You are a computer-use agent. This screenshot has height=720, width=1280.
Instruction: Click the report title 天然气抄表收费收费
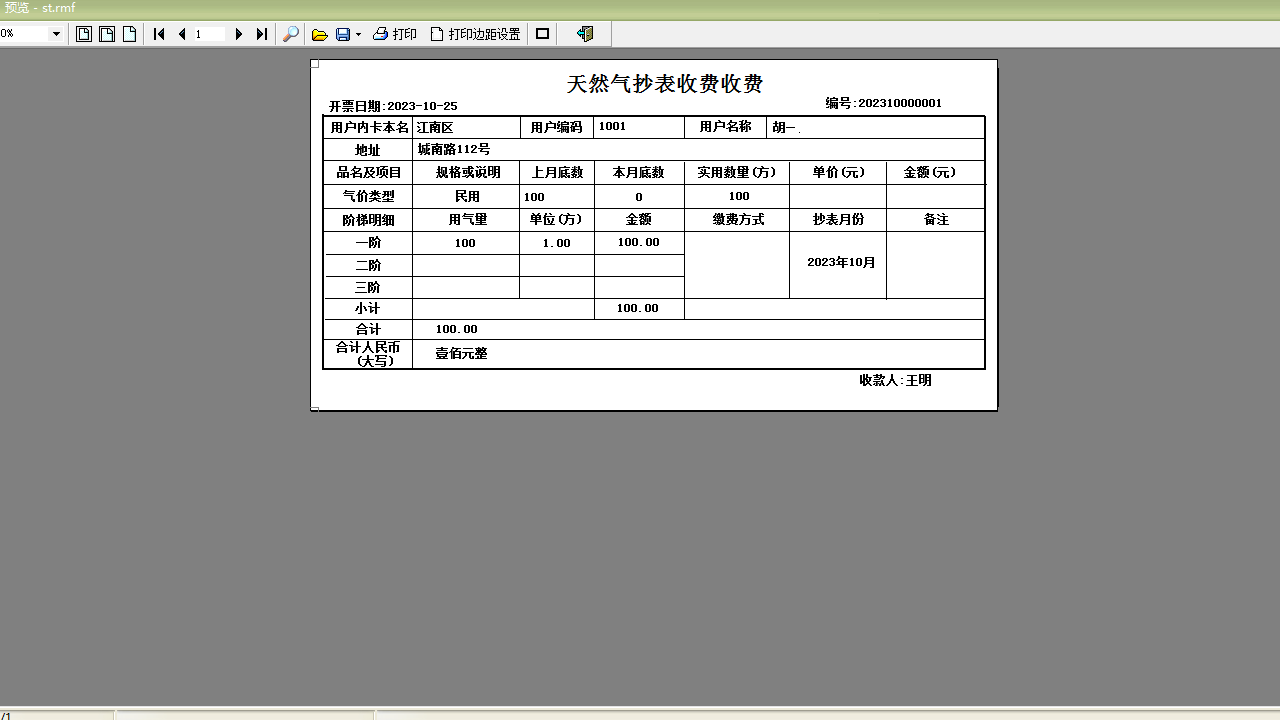coord(665,84)
